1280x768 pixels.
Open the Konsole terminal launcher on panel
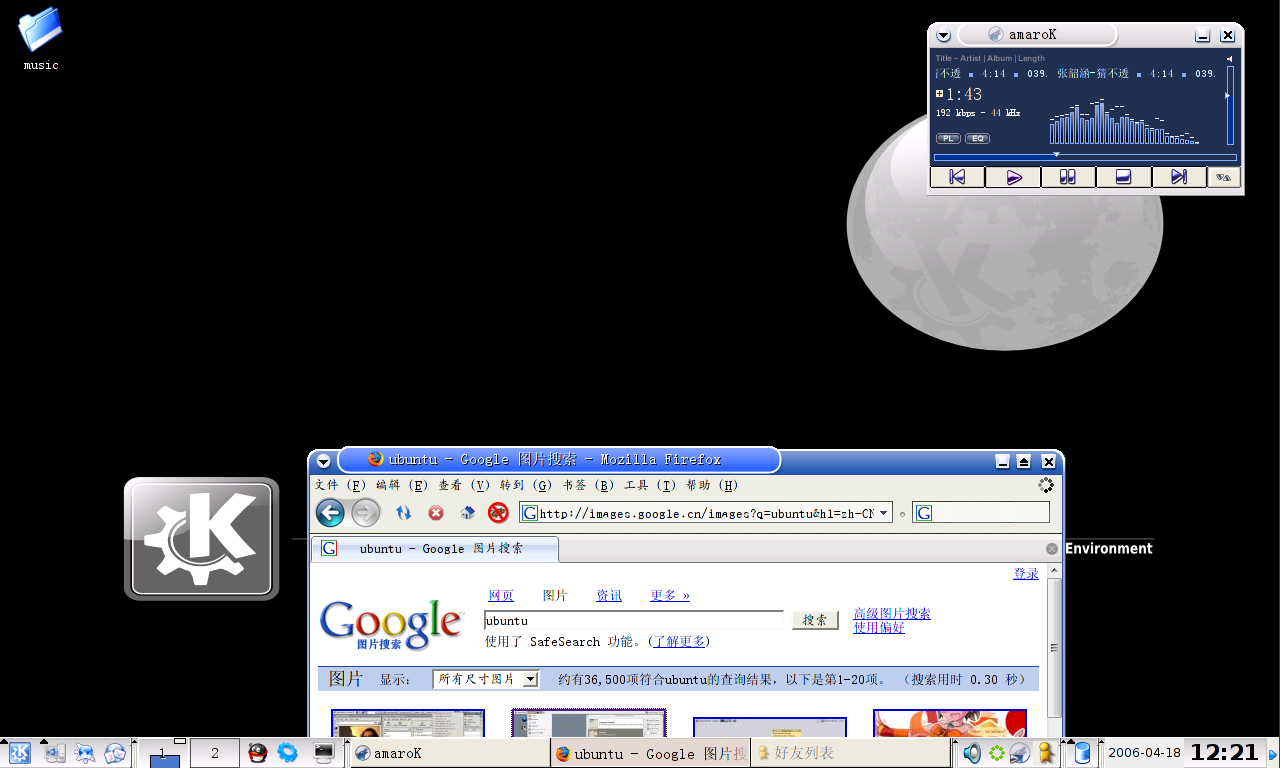(x=323, y=753)
